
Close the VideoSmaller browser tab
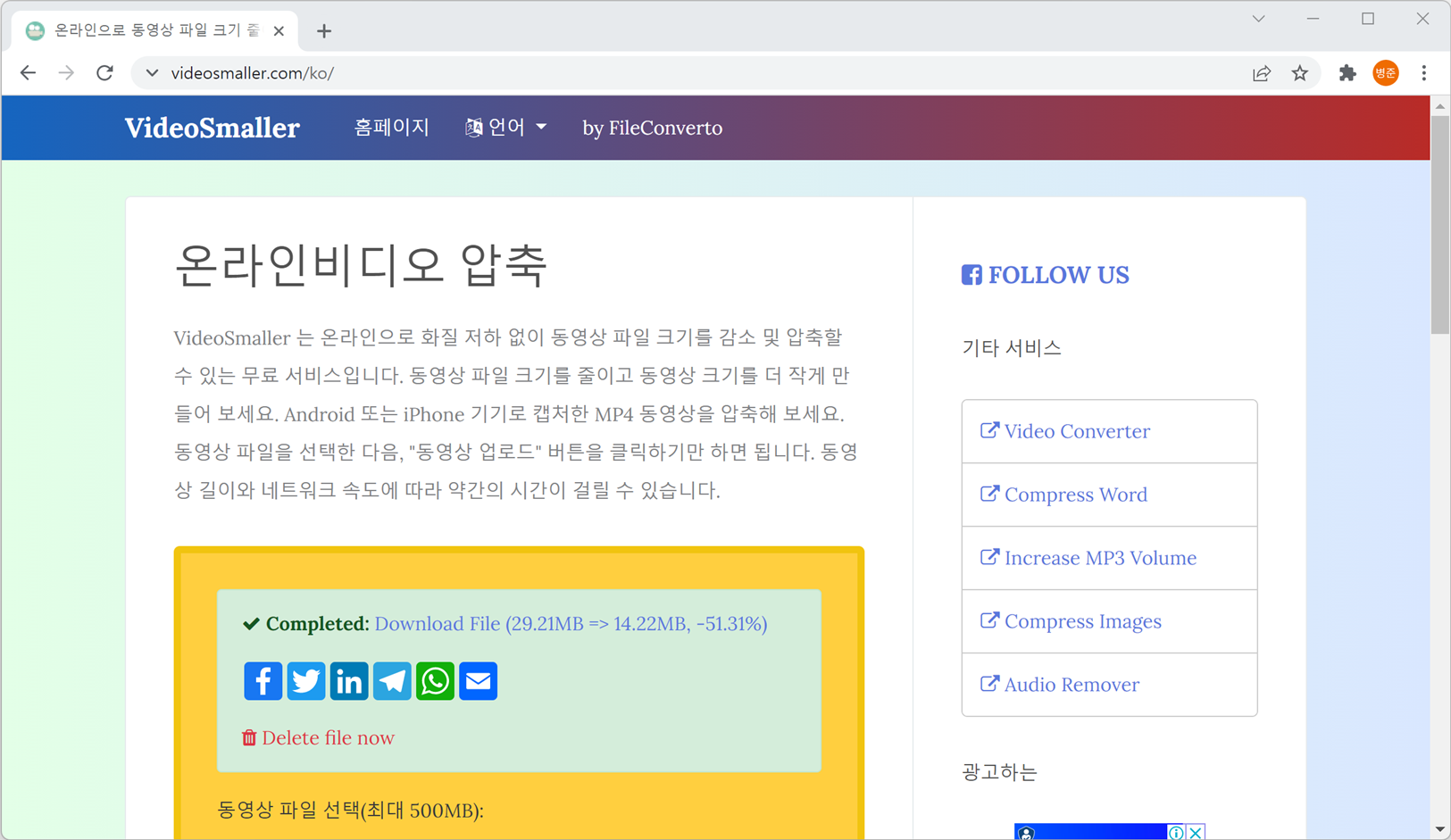pyautogui.click(x=279, y=31)
